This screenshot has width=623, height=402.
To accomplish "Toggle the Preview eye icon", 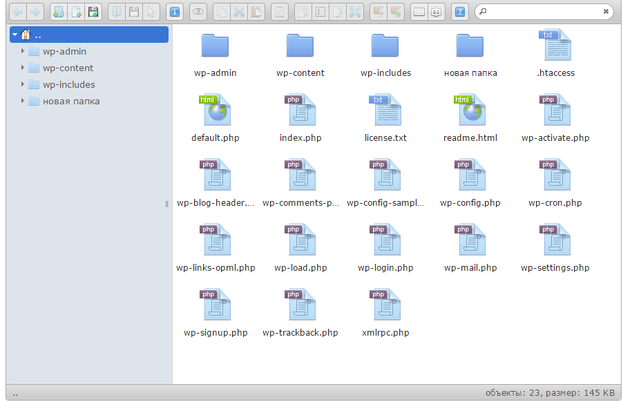I will (198, 12).
